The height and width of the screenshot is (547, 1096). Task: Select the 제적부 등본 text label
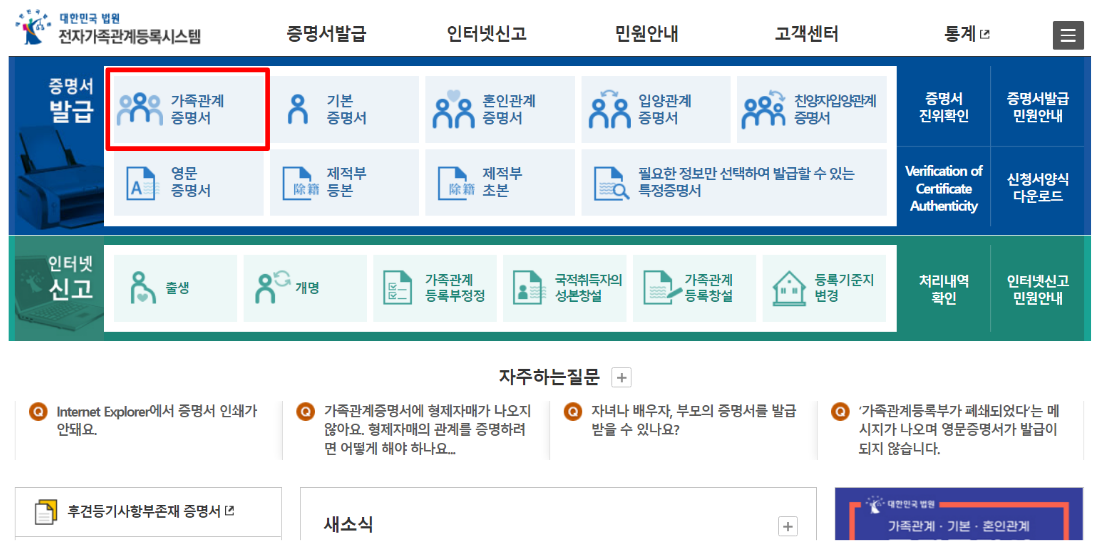tap(345, 182)
